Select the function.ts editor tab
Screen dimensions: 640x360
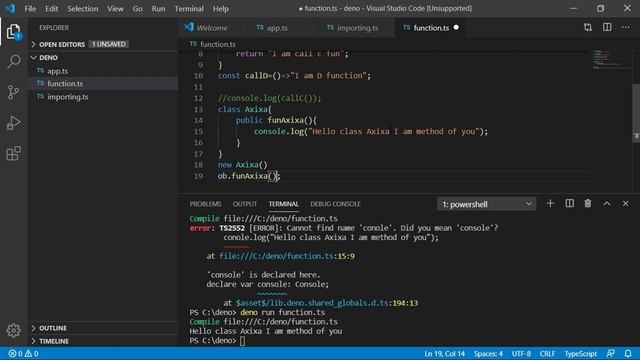(x=431, y=28)
